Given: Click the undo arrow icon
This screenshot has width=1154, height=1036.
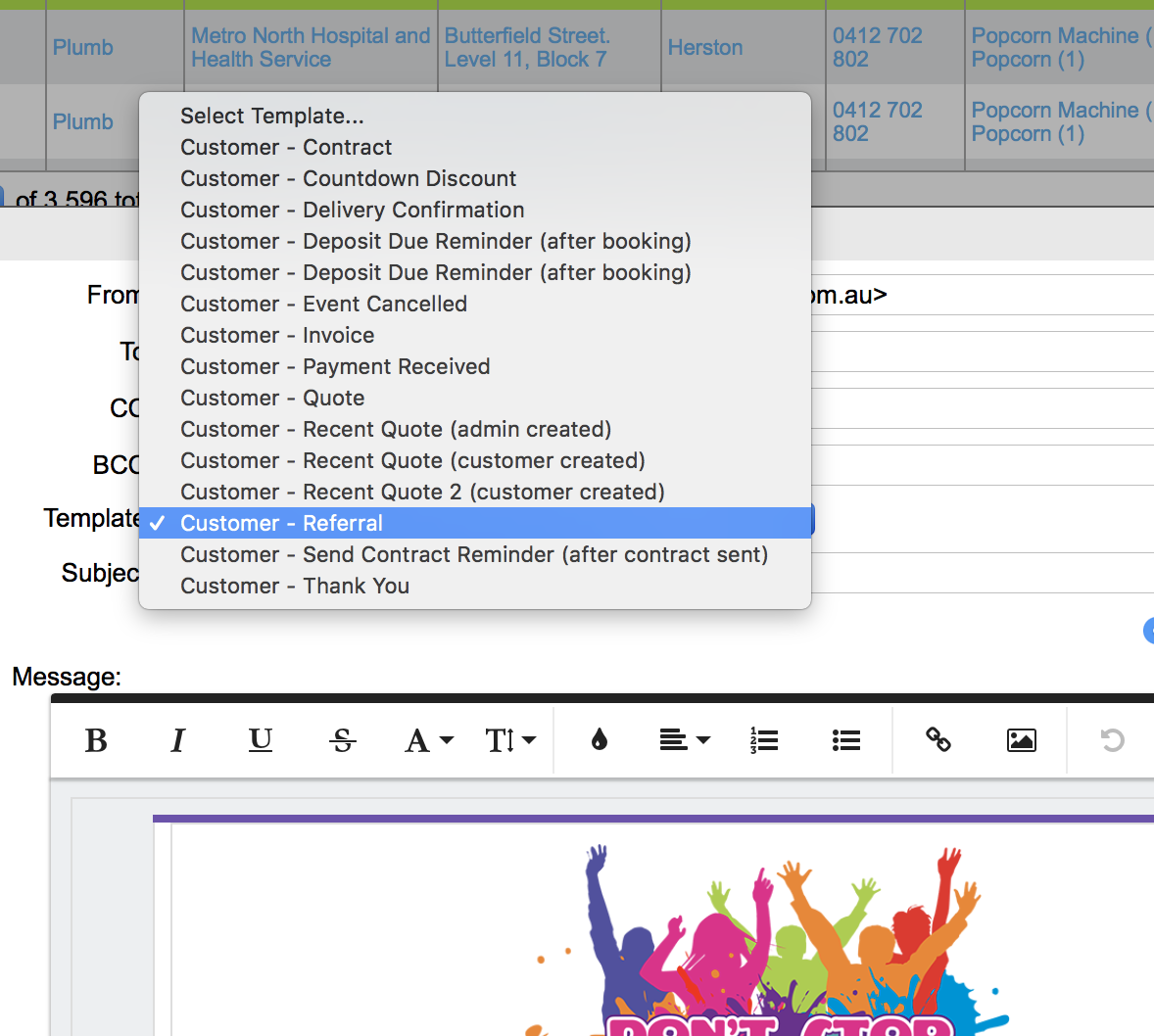Looking at the screenshot, I should (1112, 741).
